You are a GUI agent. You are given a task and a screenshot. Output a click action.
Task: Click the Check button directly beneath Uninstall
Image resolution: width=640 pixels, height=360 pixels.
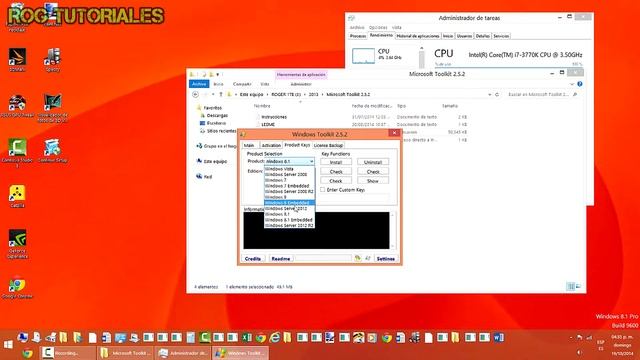point(373,172)
